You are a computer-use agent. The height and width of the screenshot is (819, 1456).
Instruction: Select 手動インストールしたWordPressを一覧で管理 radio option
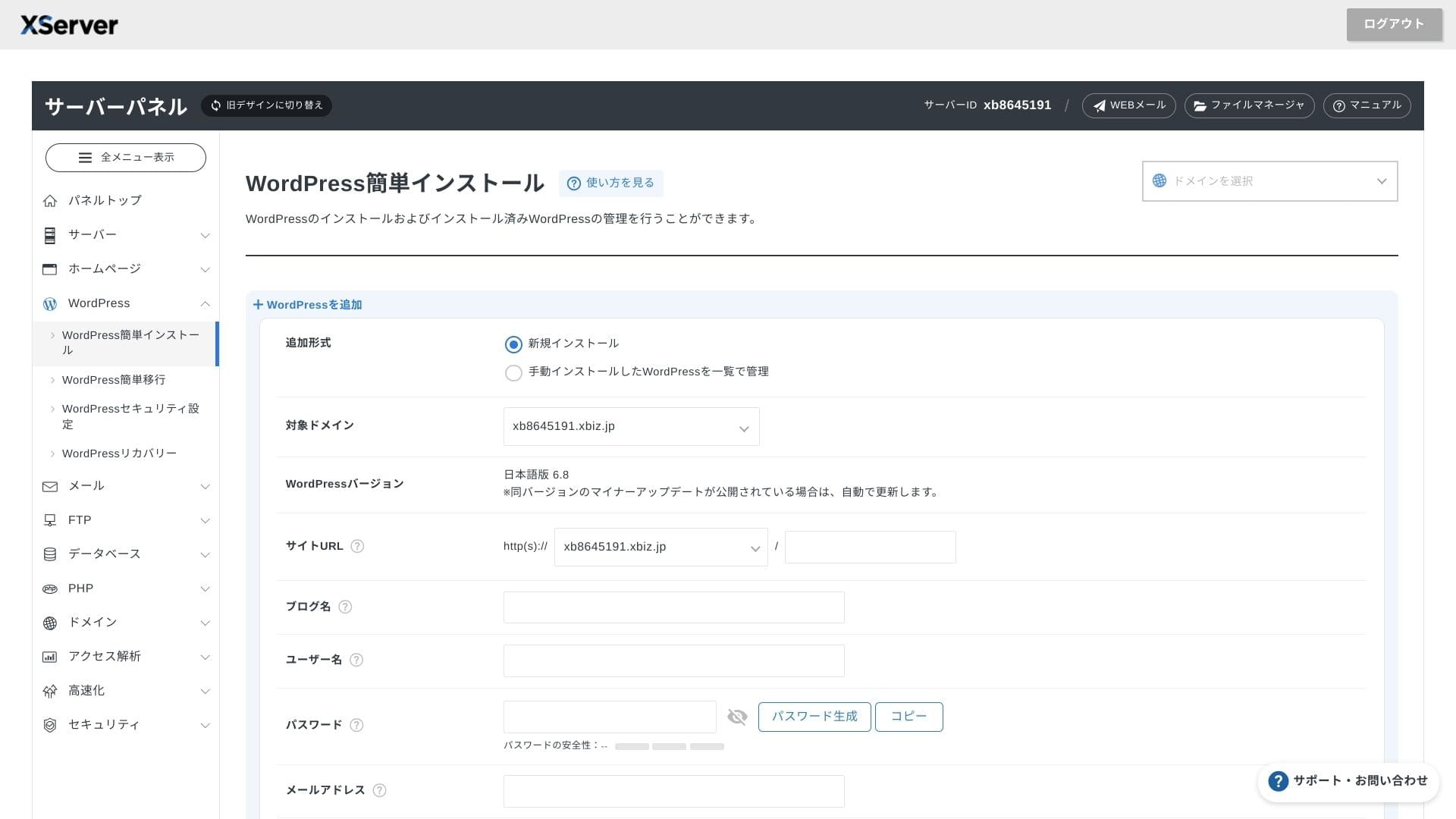pos(513,373)
